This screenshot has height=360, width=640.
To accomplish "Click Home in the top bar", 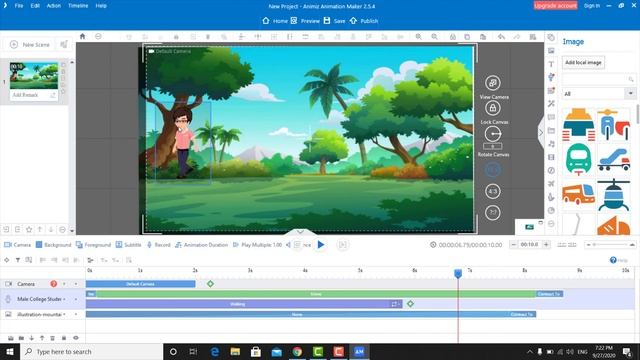I will (275, 21).
